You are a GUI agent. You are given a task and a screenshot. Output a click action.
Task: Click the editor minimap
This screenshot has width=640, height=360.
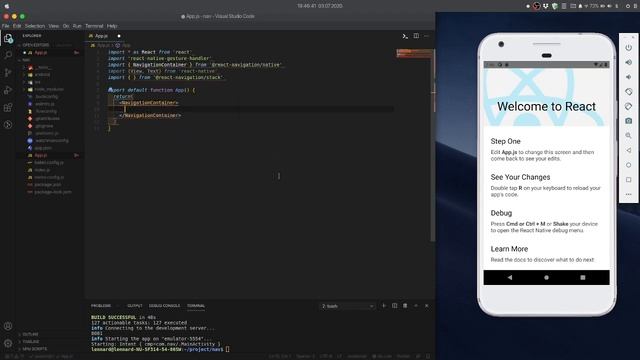click(x=413, y=53)
